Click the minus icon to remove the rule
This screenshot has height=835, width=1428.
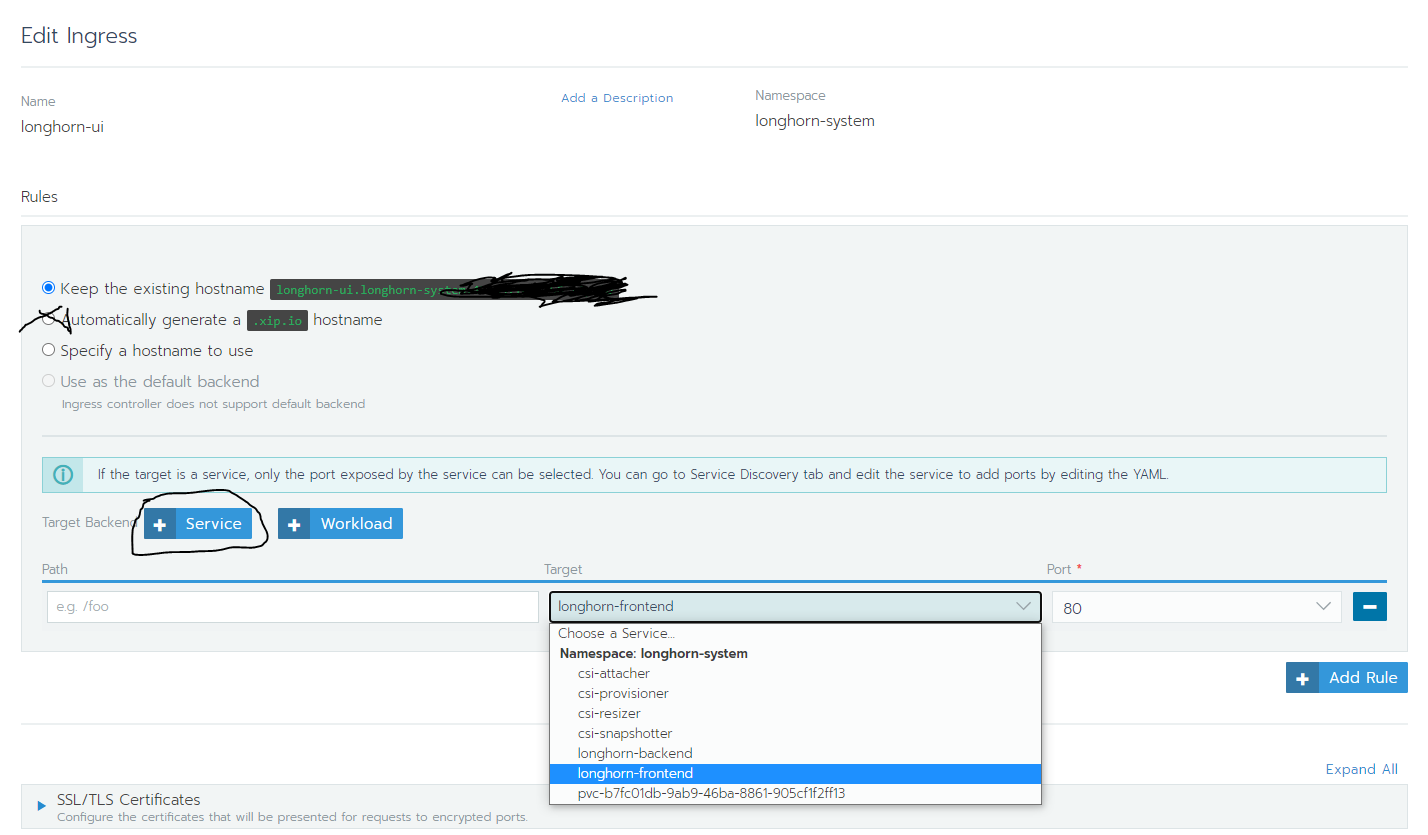pos(1369,606)
